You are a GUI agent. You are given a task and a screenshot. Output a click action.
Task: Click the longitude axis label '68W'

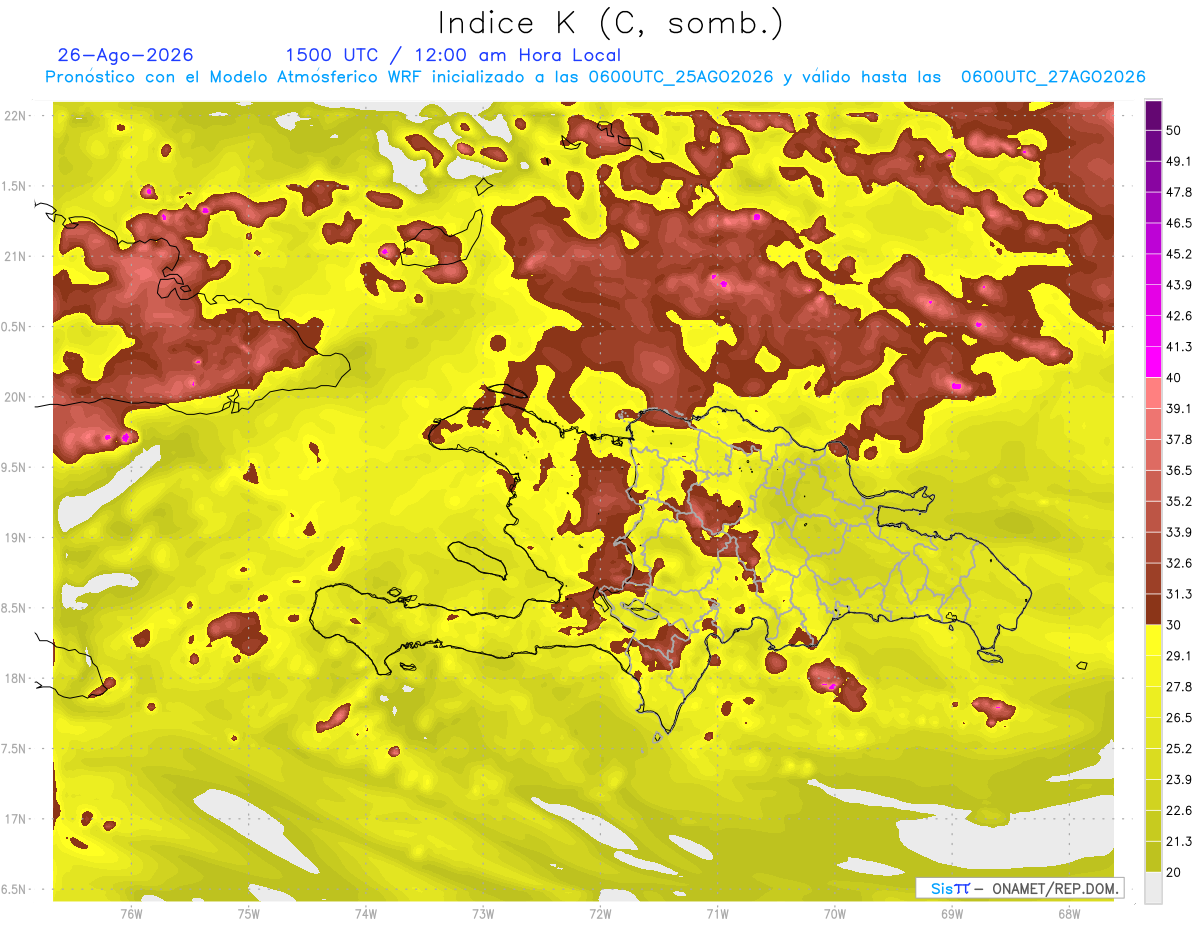pos(1069,913)
